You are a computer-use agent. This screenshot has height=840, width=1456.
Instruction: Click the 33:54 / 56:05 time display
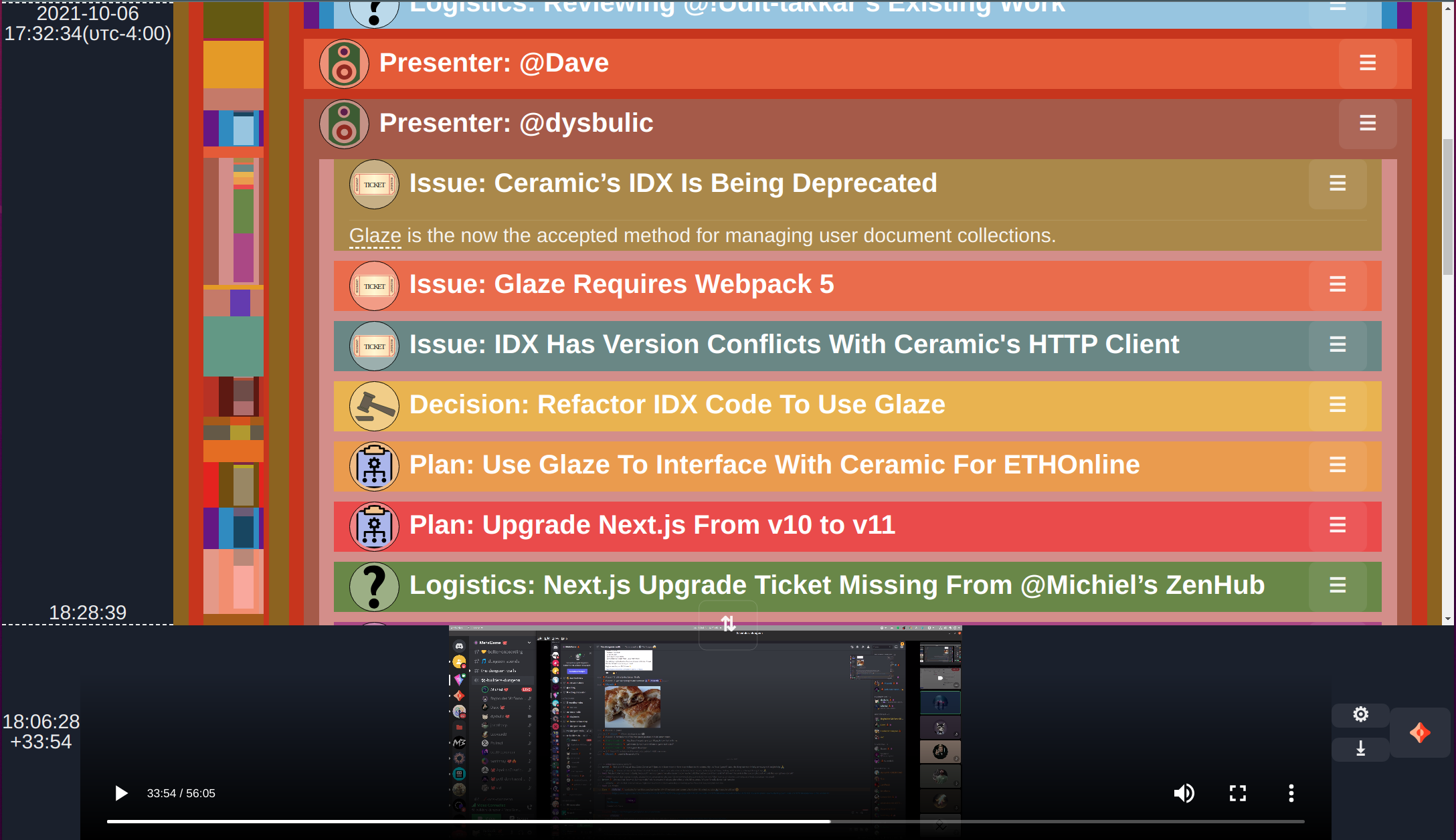pyautogui.click(x=181, y=793)
